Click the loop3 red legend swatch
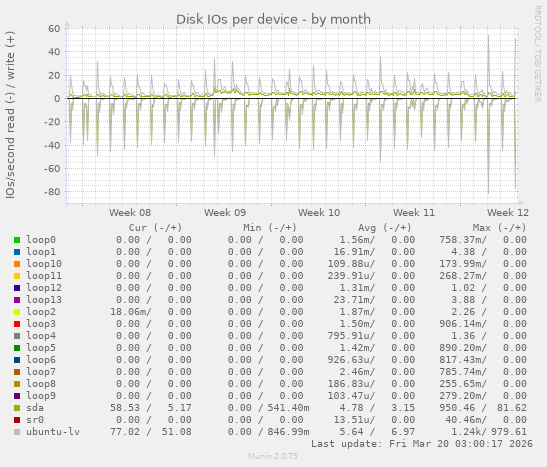The image size is (547, 467). coord(17,324)
